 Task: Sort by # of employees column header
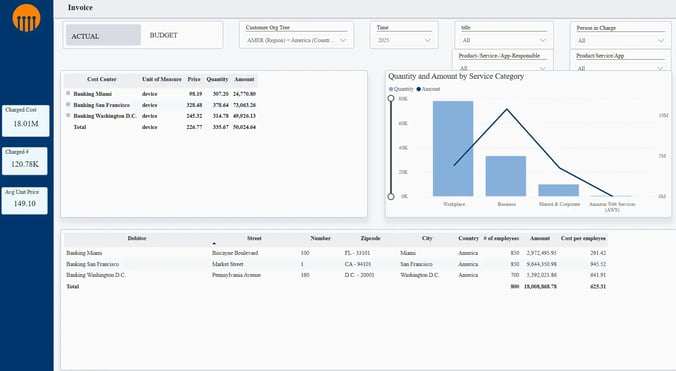point(501,238)
